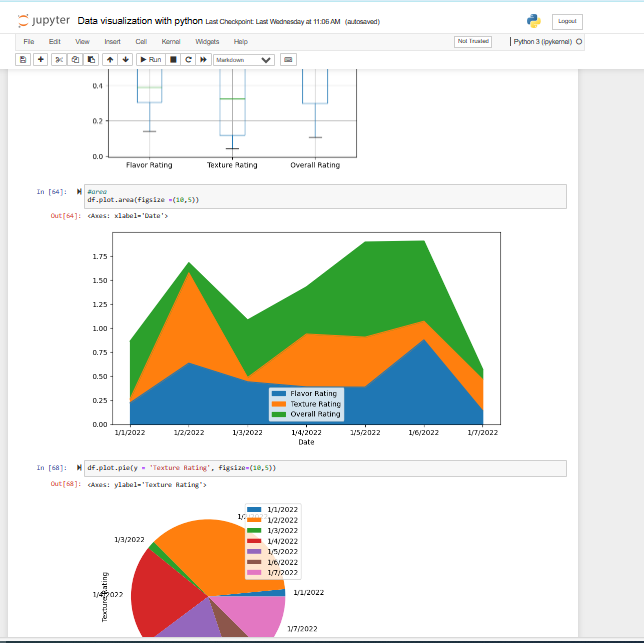
Task: Run cell In [68] via its run icon
Action: [79, 467]
